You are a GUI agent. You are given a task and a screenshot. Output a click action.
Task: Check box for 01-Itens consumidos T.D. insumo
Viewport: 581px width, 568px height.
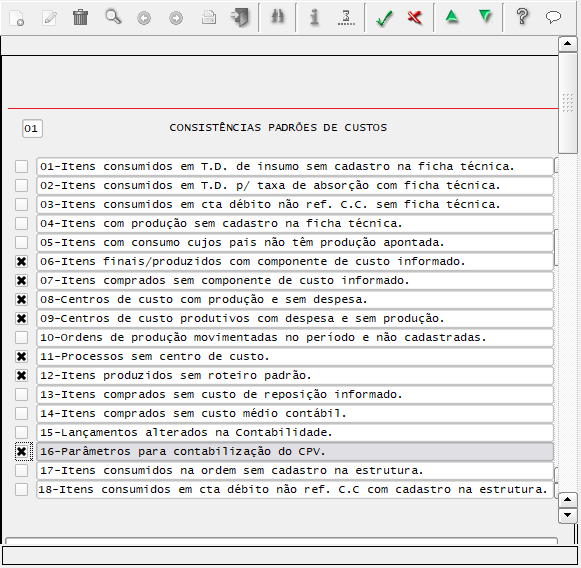[x=21, y=166]
